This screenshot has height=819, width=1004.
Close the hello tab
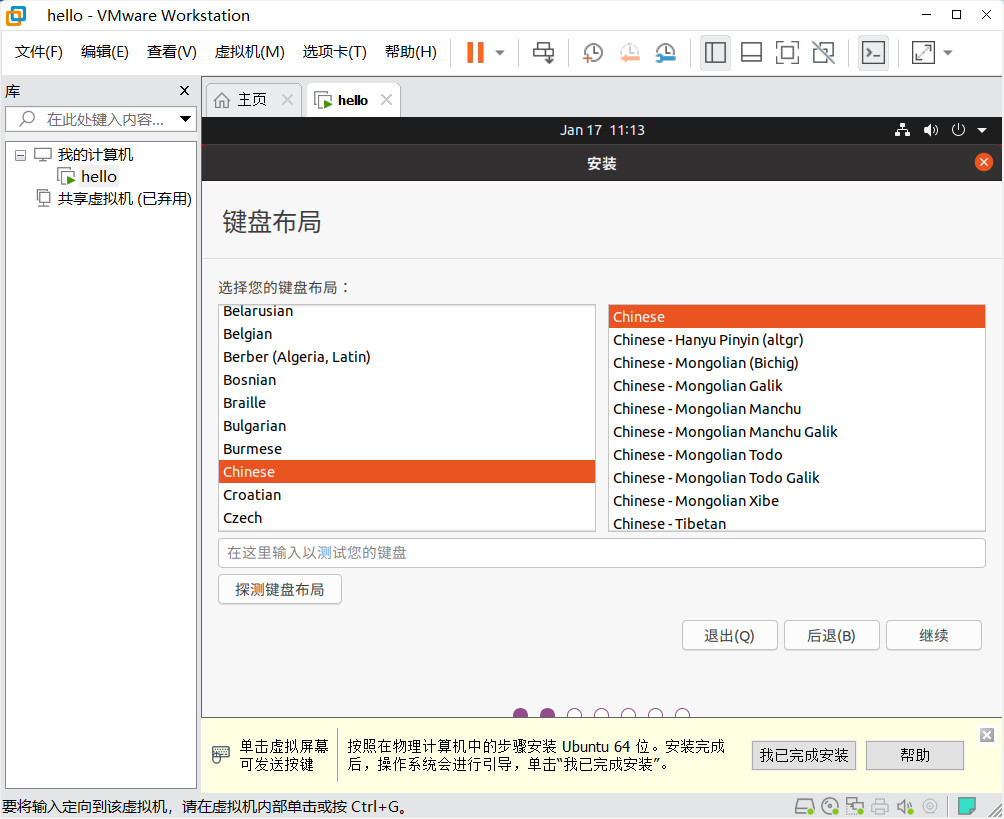click(x=386, y=100)
